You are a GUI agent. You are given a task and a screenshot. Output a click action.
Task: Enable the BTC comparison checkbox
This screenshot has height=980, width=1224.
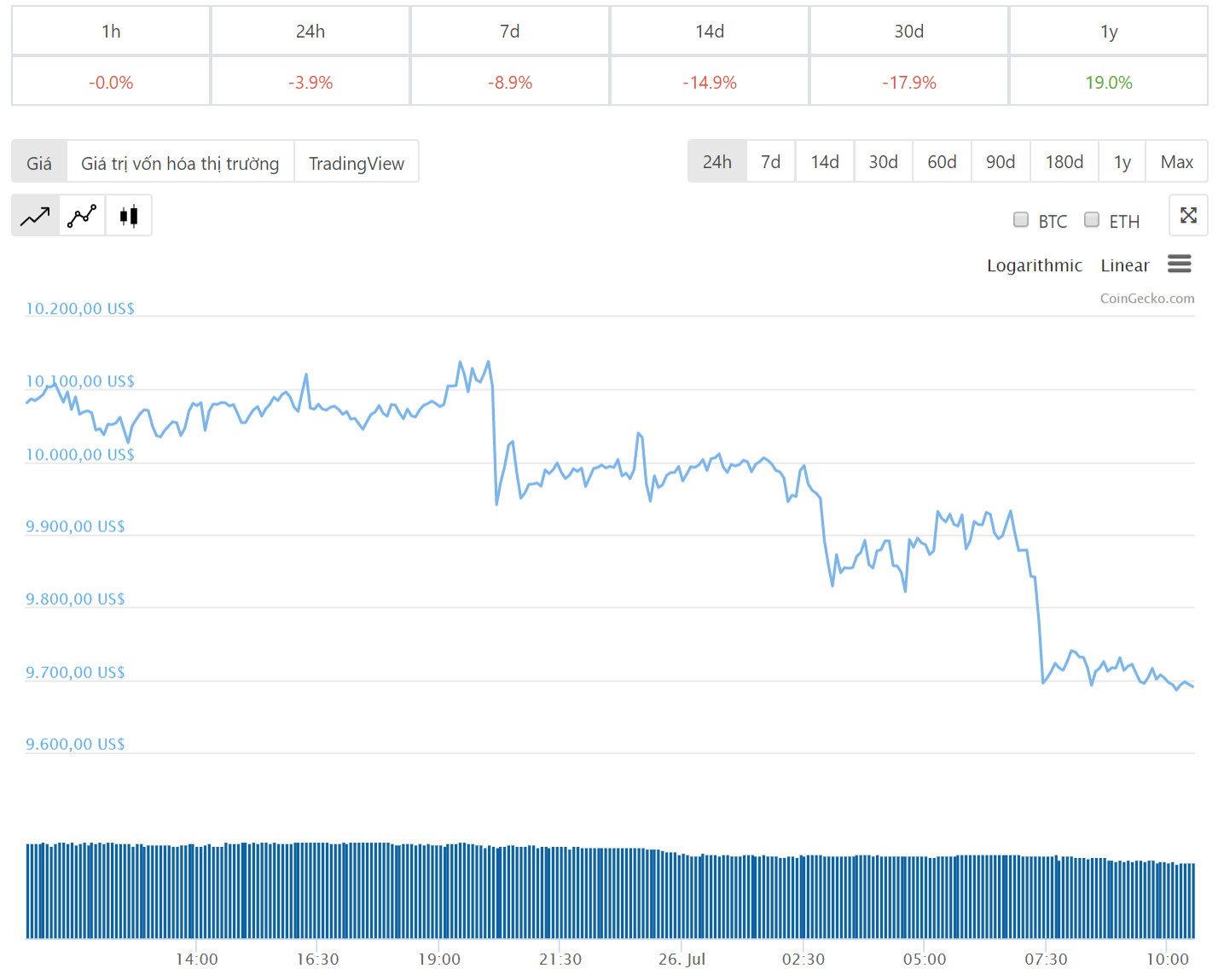pyautogui.click(x=1021, y=220)
